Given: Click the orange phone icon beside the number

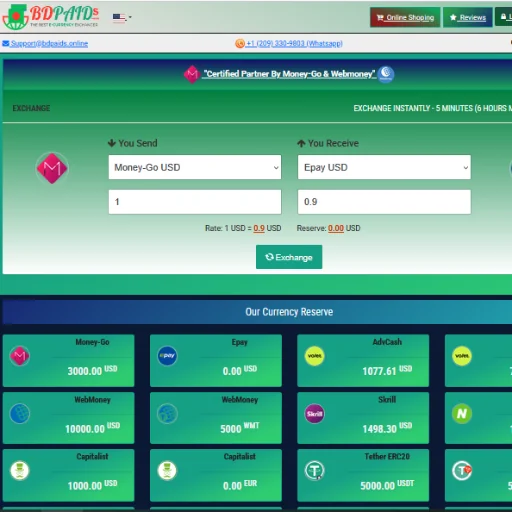Looking at the screenshot, I should pyautogui.click(x=240, y=44).
